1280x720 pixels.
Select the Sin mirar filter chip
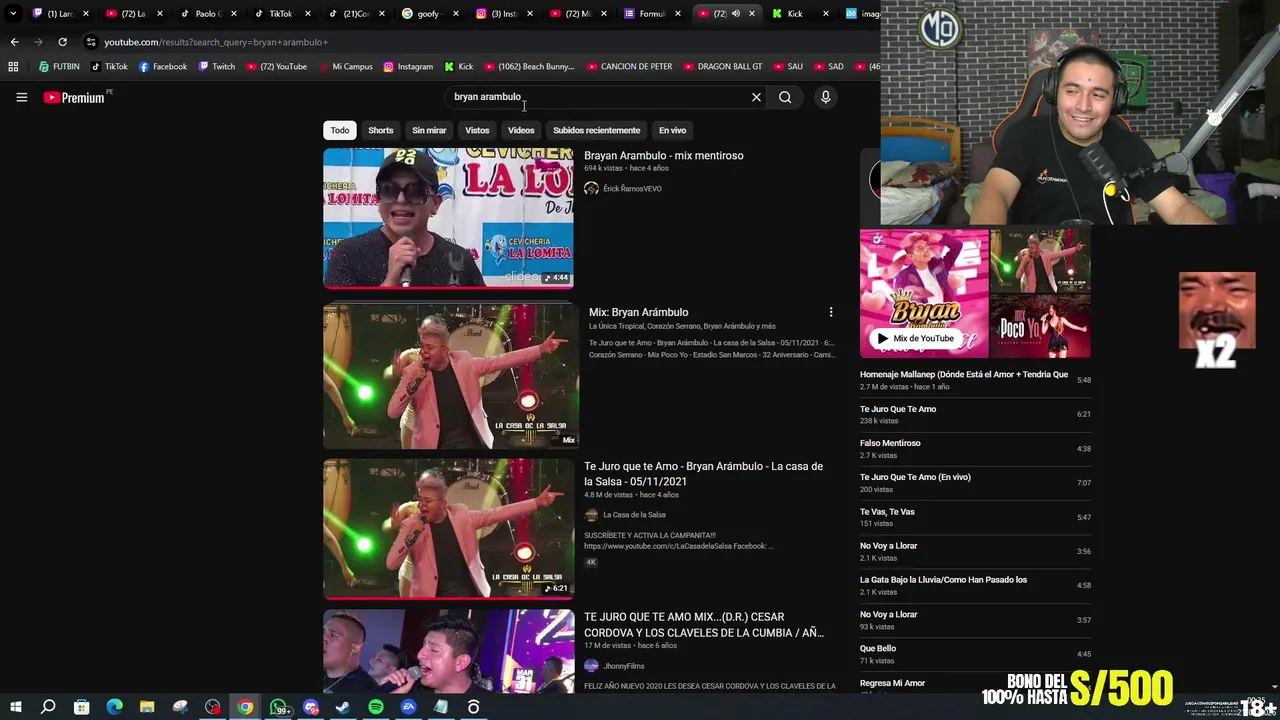coord(429,130)
